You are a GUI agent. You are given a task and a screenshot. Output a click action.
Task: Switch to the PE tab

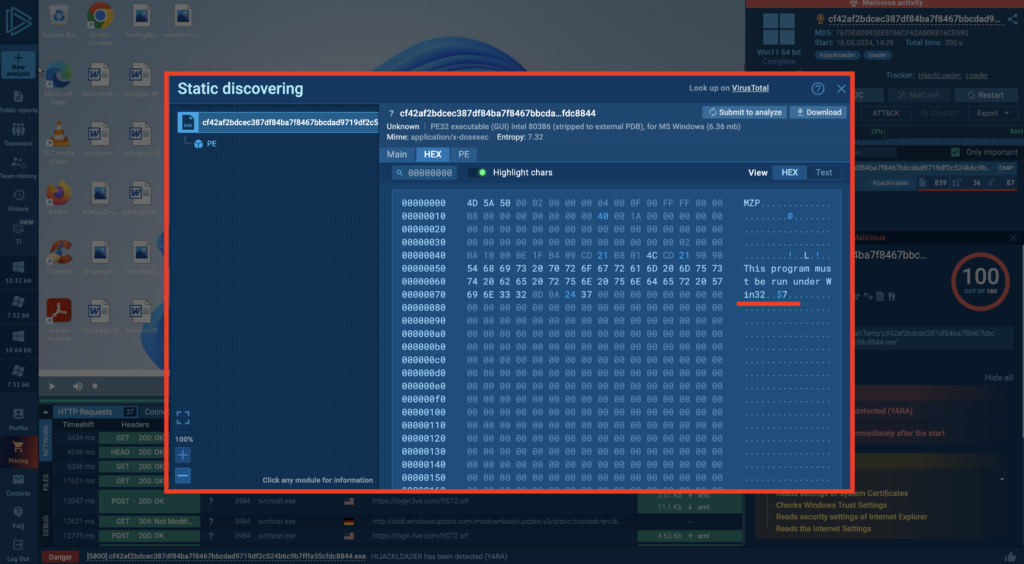point(463,155)
